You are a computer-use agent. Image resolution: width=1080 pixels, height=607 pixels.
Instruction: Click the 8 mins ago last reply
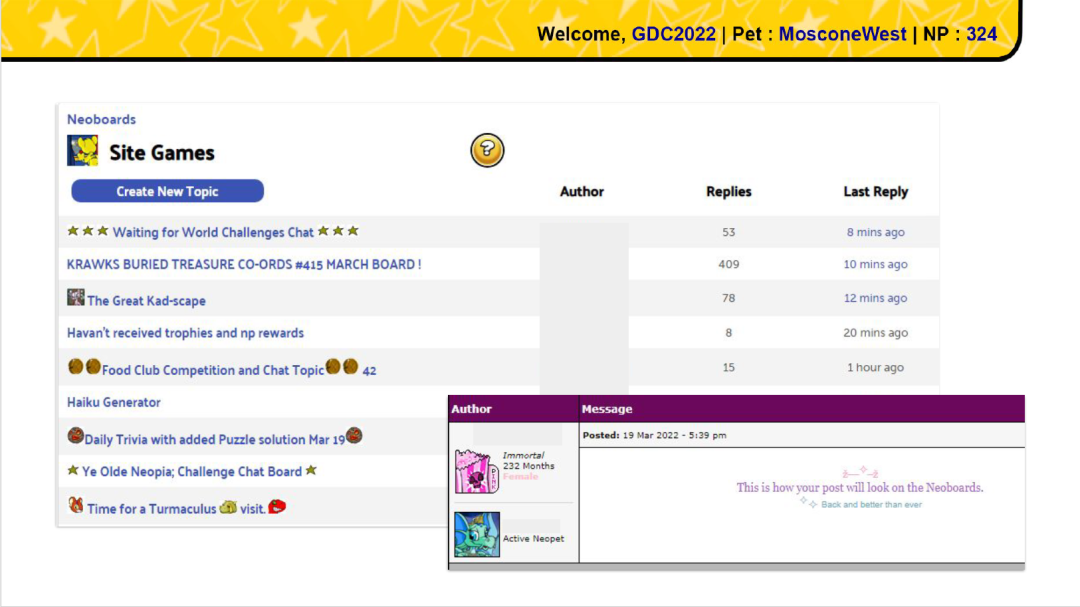click(875, 232)
